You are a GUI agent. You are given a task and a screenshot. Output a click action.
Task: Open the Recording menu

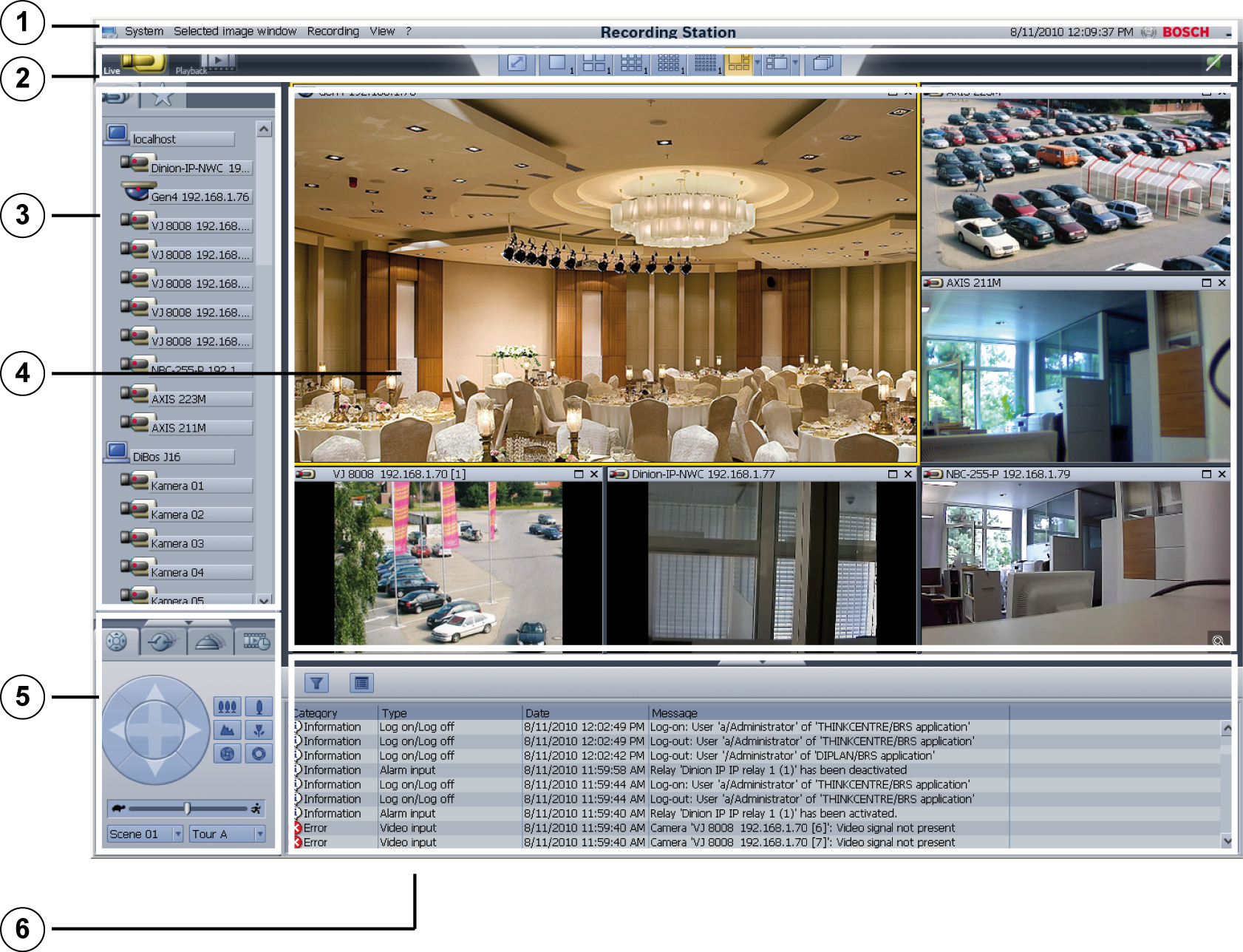333,31
